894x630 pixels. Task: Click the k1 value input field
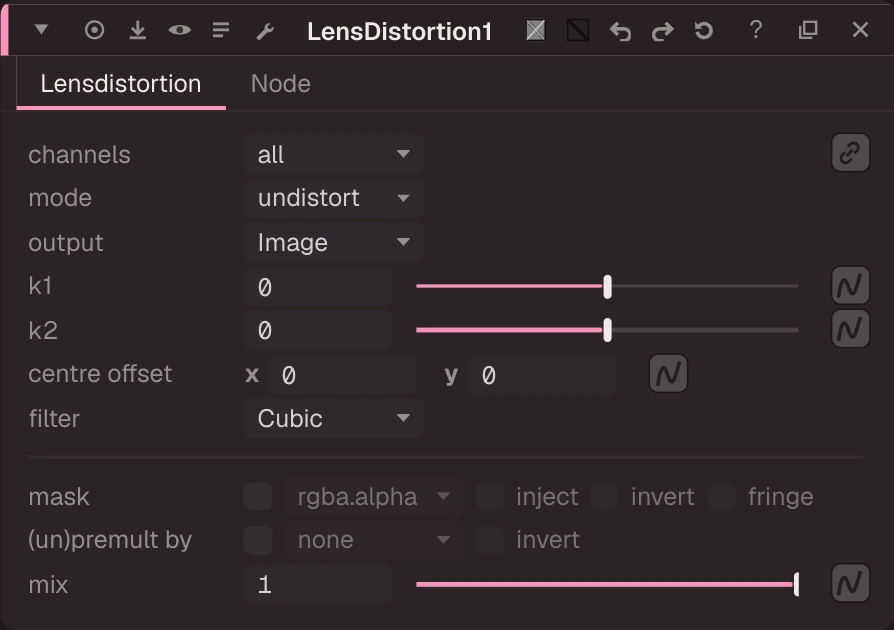click(x=318, y=287)
